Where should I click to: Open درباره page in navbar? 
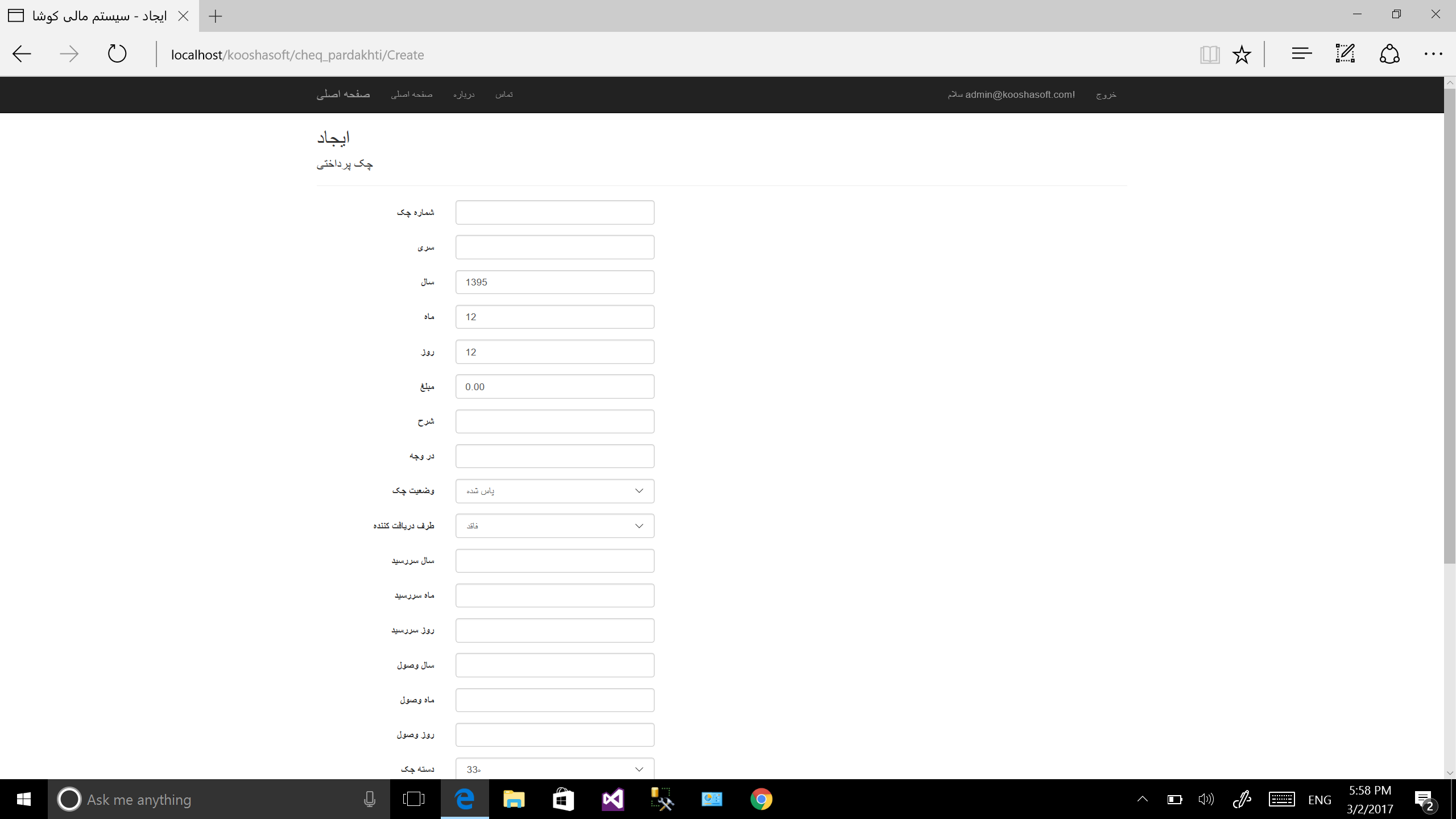tap(464, 94)
